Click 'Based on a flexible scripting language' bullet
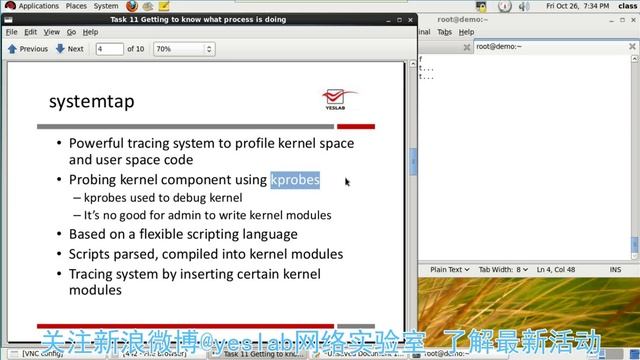 [183, 234]
